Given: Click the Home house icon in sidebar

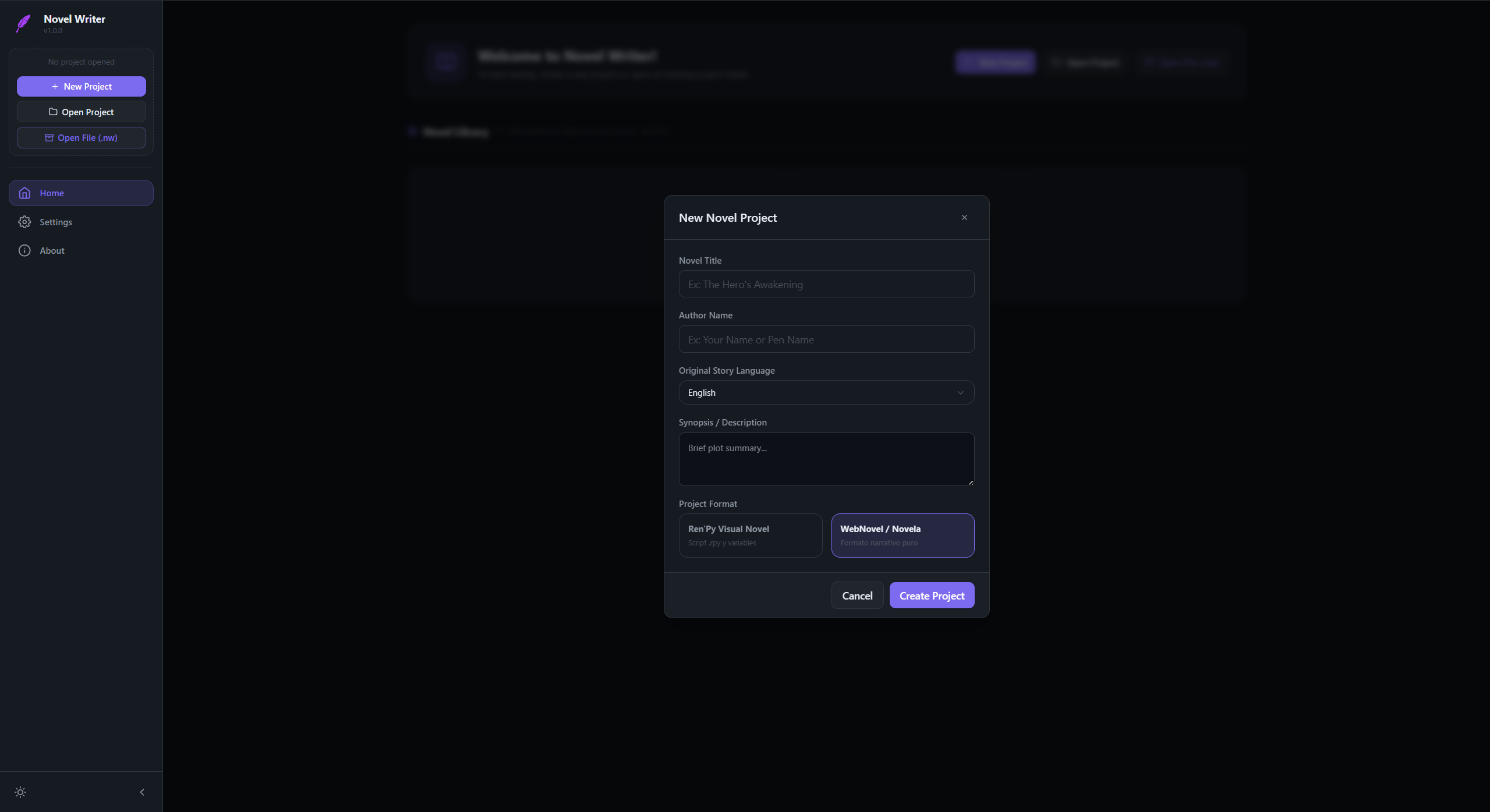Looking at the screenshot, I should click(24, 193).
